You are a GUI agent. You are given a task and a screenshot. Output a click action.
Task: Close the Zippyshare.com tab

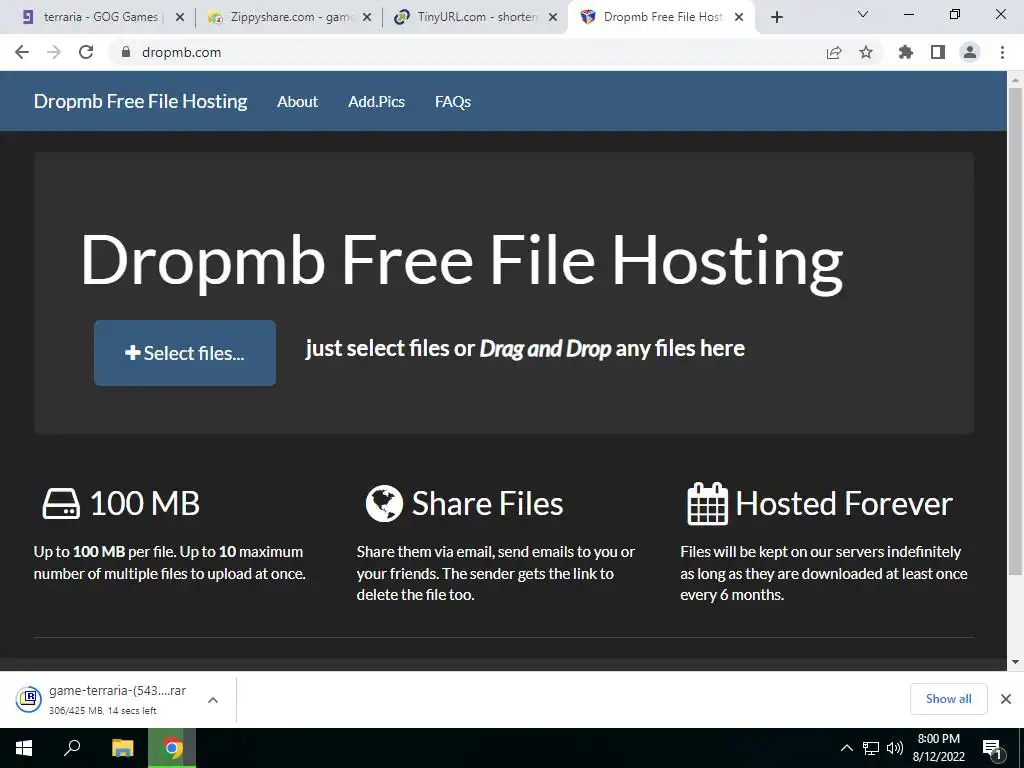point(367,18)
